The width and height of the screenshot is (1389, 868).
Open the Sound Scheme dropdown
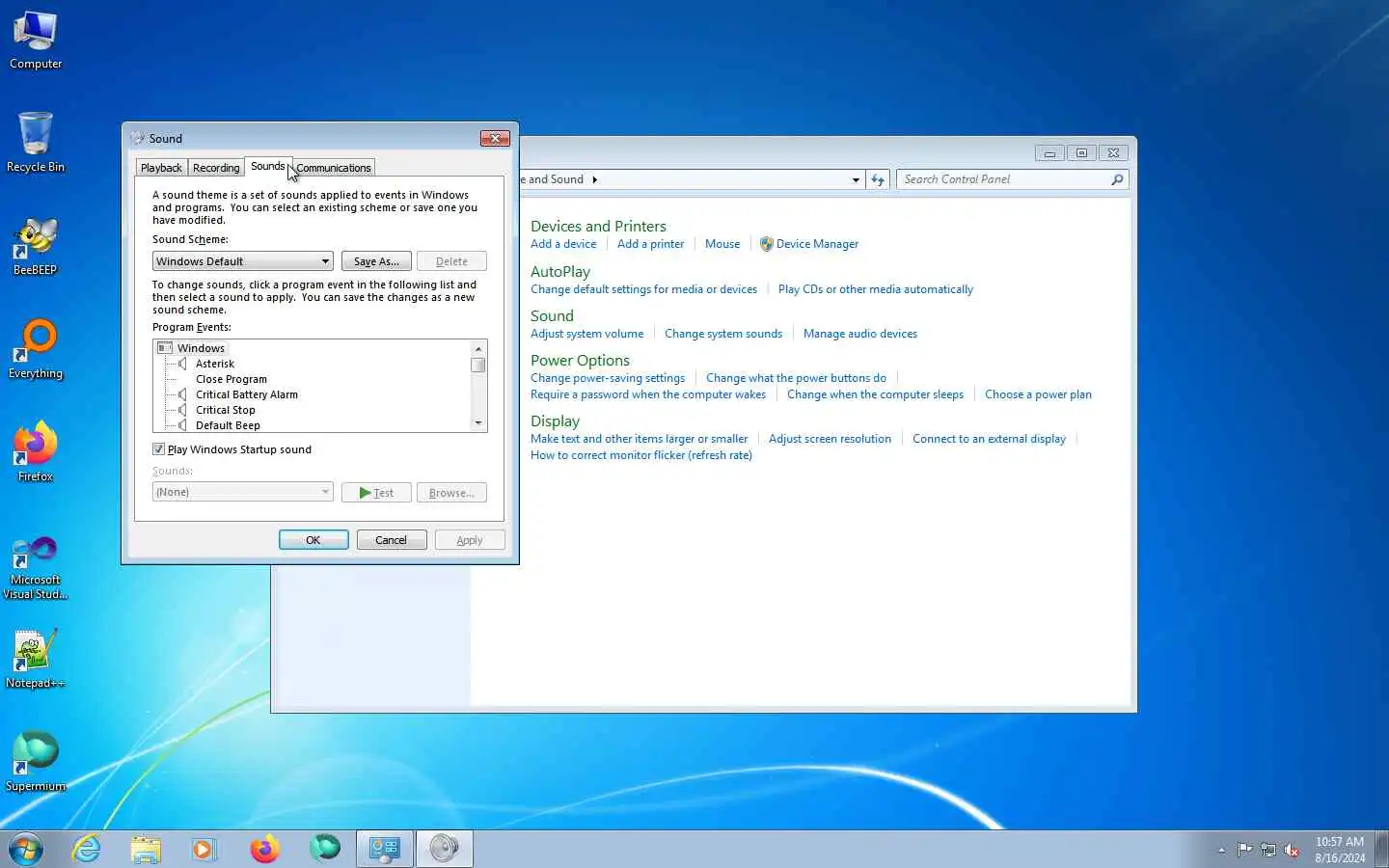pos(243,261)
